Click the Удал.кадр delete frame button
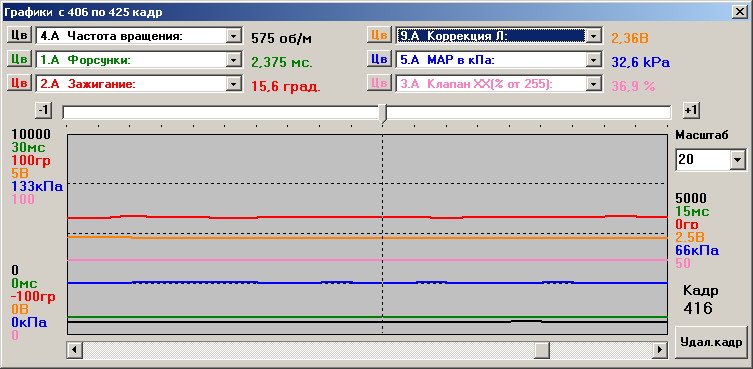Screen dimensions: 753x369 pos(711,342)
